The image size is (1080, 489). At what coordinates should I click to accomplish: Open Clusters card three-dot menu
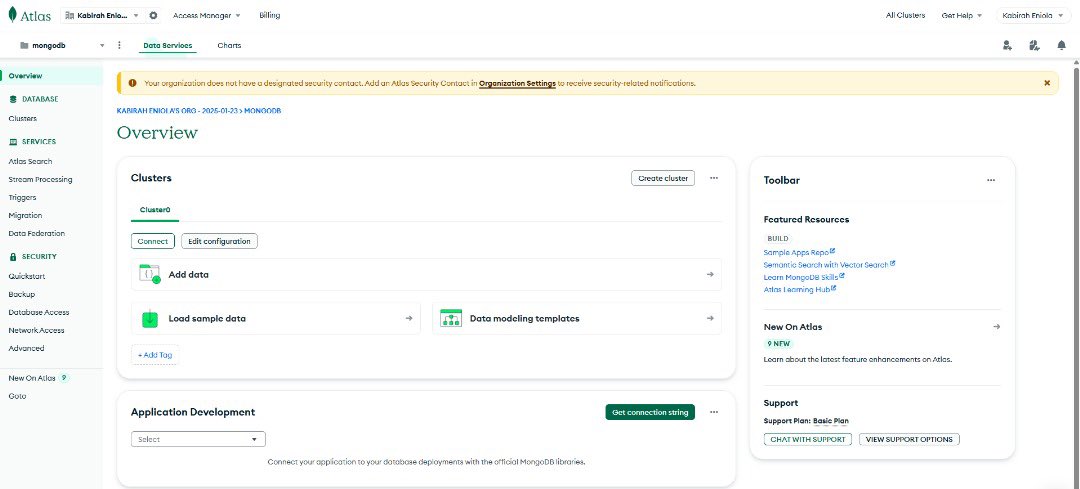(x=714, y=178)
